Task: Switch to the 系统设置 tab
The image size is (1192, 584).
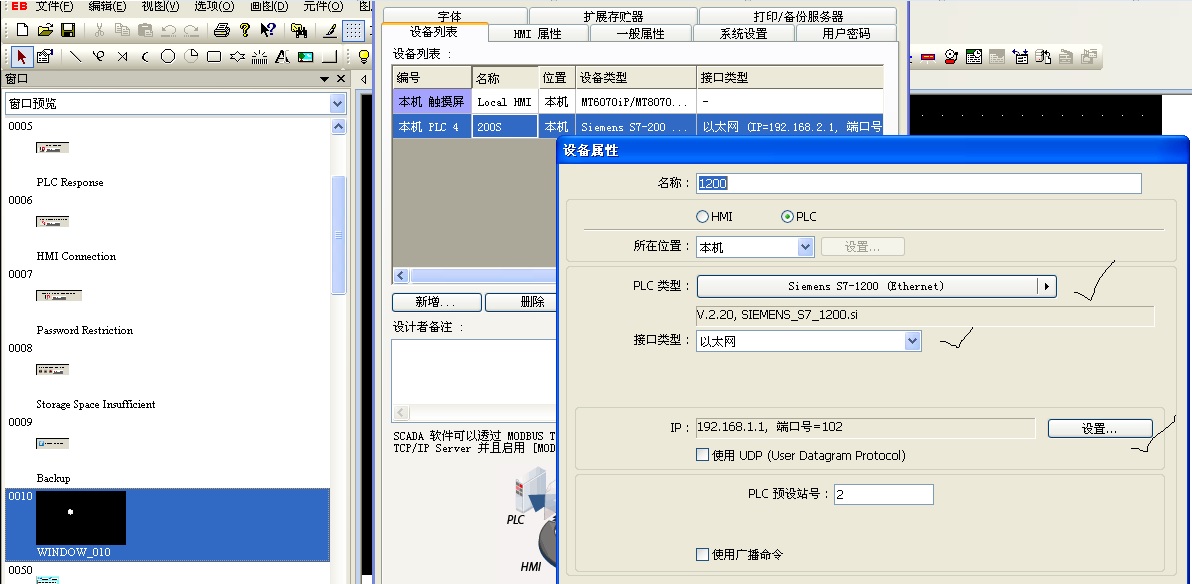Action: [747, 31]
